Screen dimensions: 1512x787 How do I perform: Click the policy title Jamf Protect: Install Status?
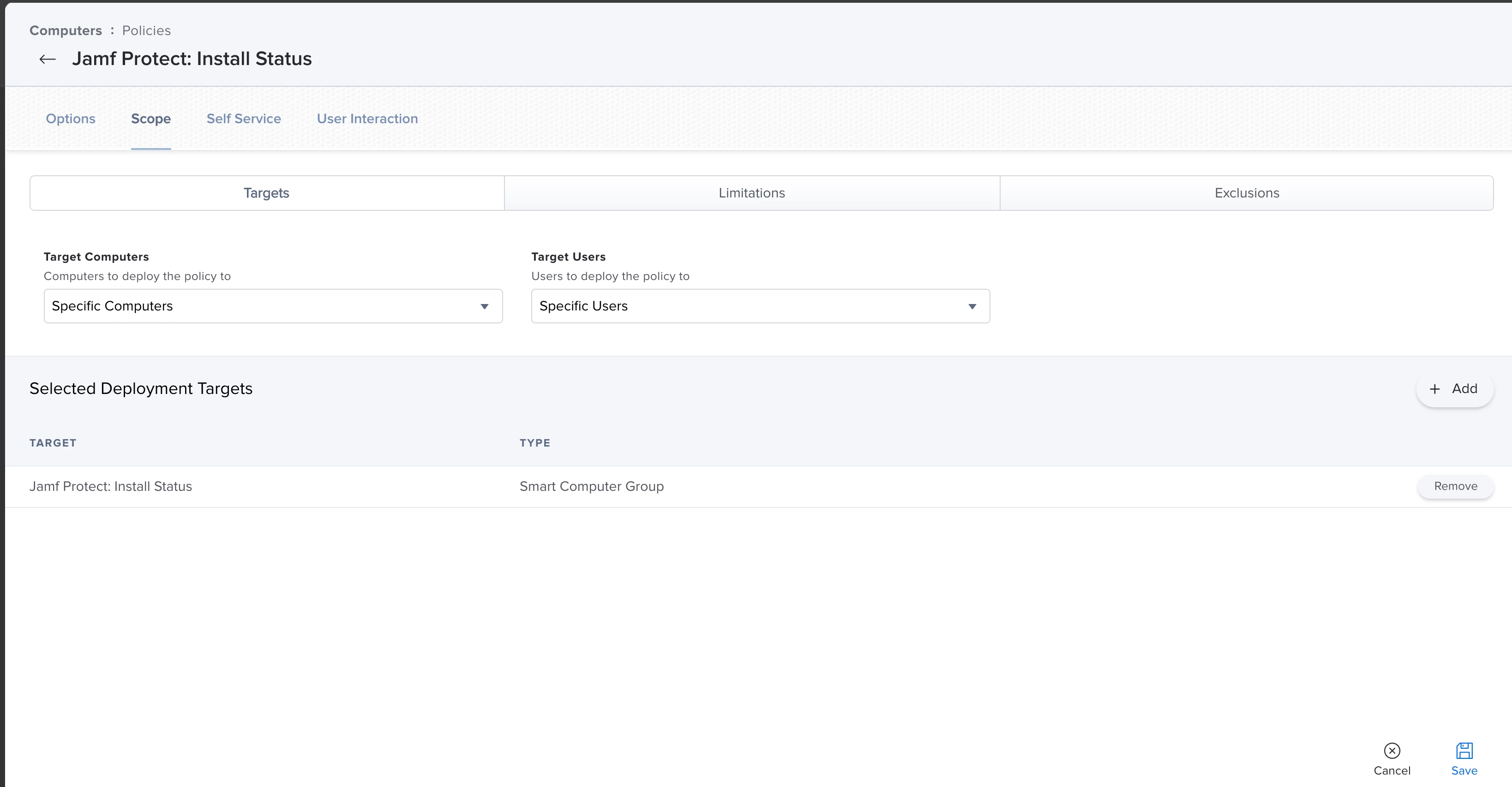coord(192,59)
